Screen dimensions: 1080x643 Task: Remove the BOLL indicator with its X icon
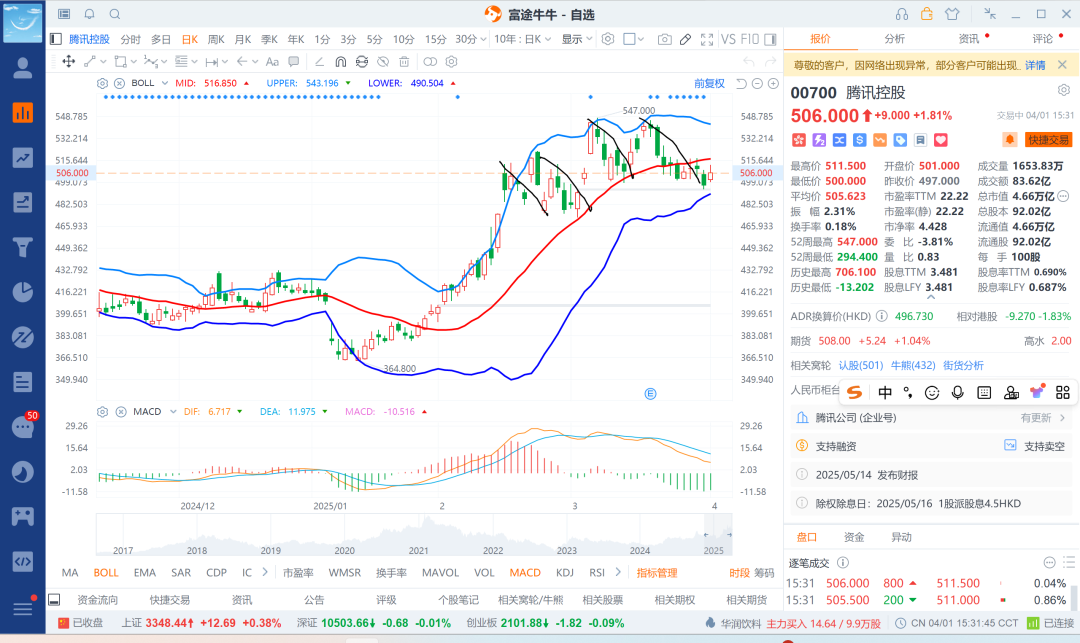120,83
